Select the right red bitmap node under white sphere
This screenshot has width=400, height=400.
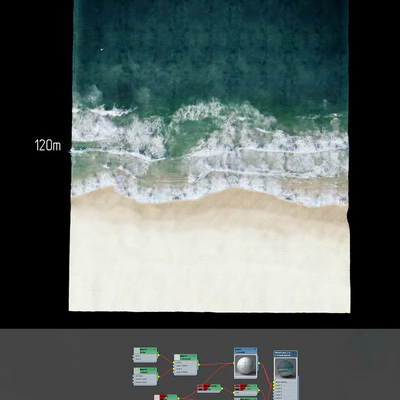[246, 389]
